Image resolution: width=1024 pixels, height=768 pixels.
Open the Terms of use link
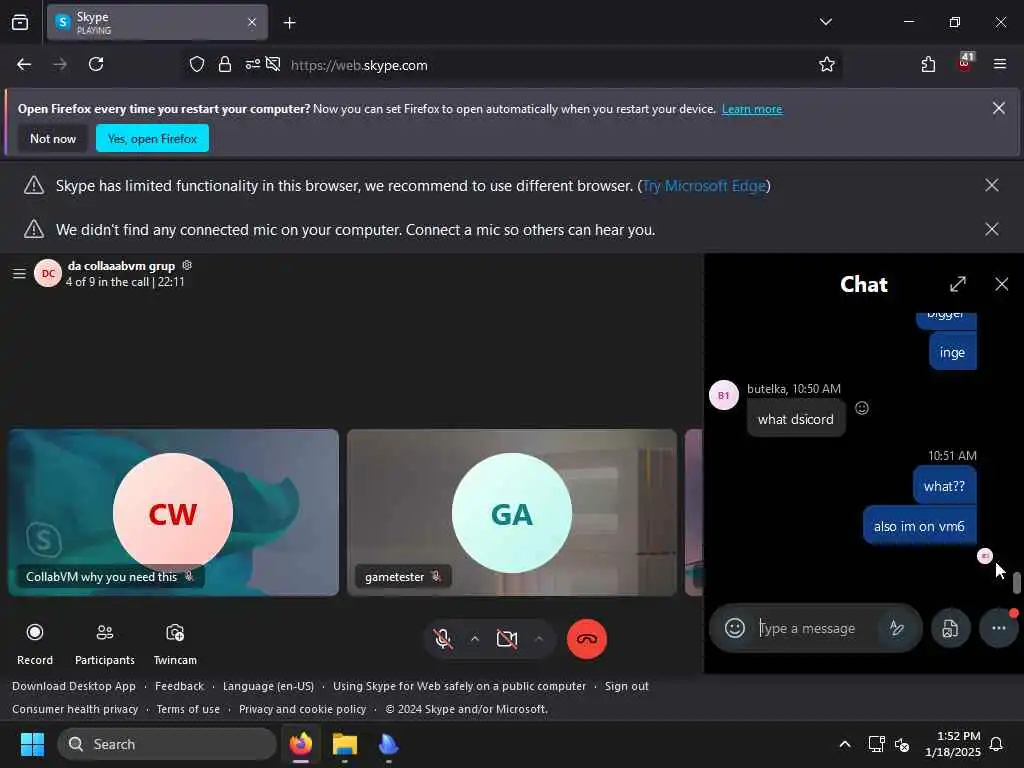coord(188,709)
